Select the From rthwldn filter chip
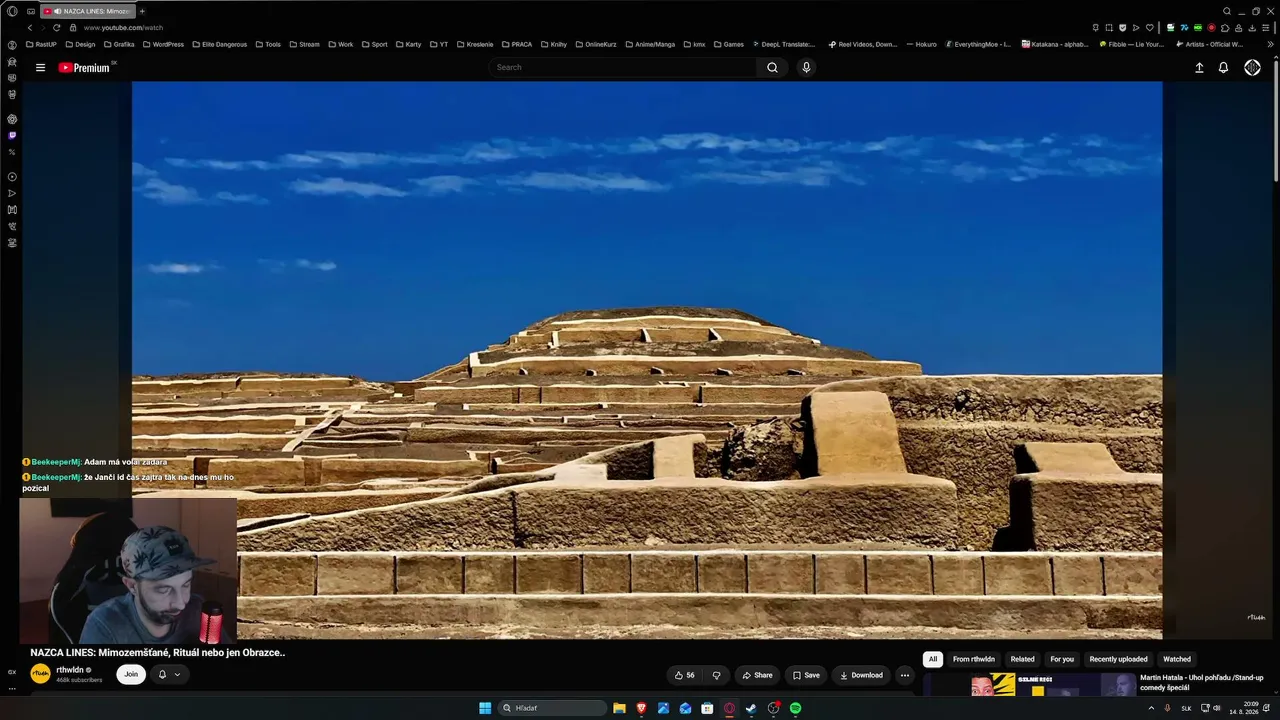The width and height of the screenshot is (1280, 720). pos(974,660)
